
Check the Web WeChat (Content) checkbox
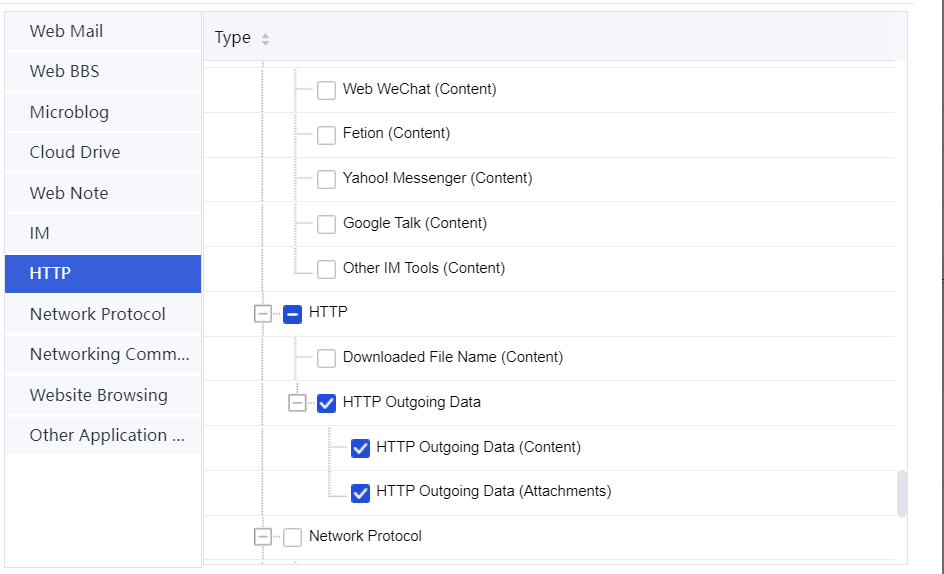click(326, 90)
